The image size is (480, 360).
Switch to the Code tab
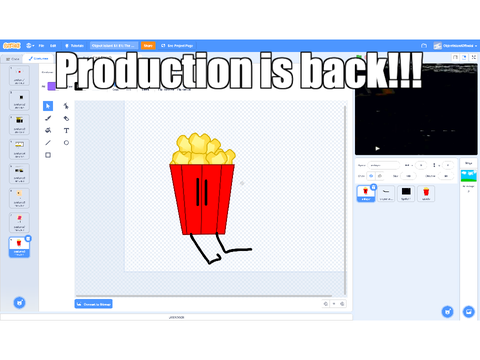pos(13,59)
